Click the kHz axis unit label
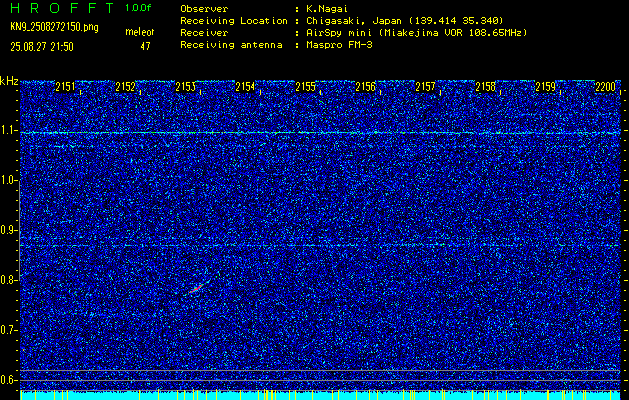The height and width of the screenshot is (400, 629). click(x=9, y=81)
